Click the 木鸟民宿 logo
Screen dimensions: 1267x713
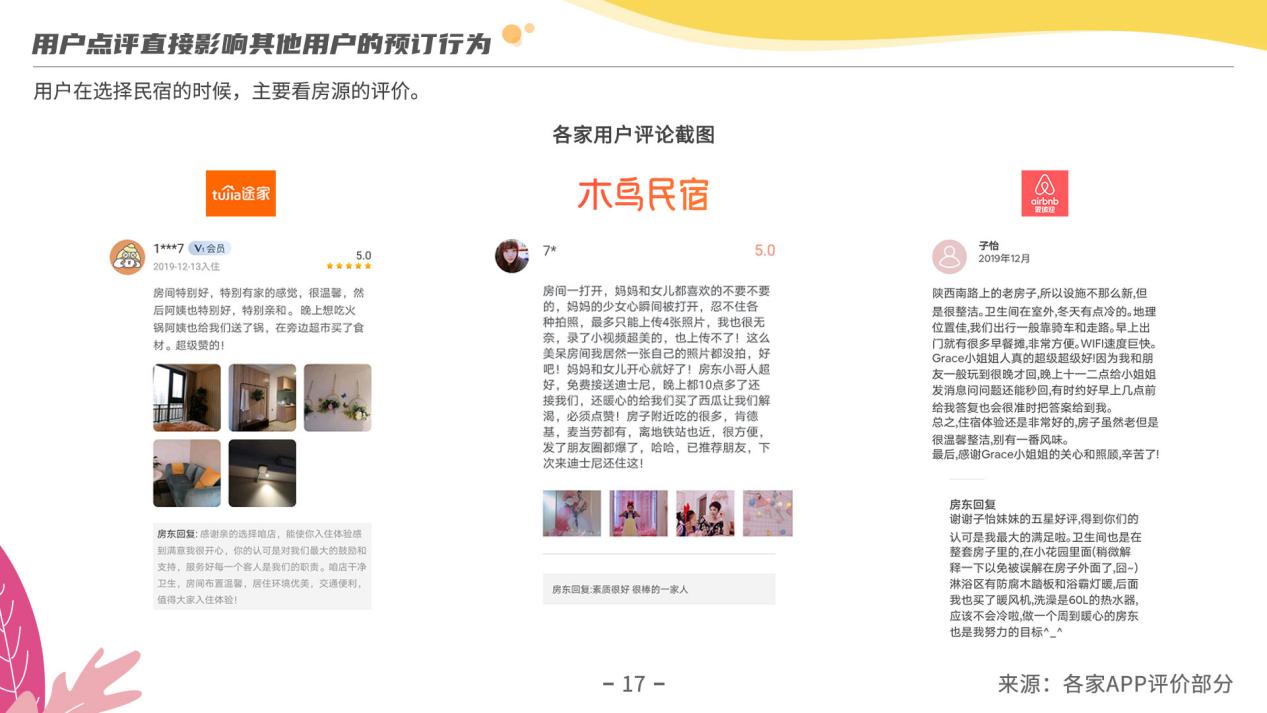642,194
